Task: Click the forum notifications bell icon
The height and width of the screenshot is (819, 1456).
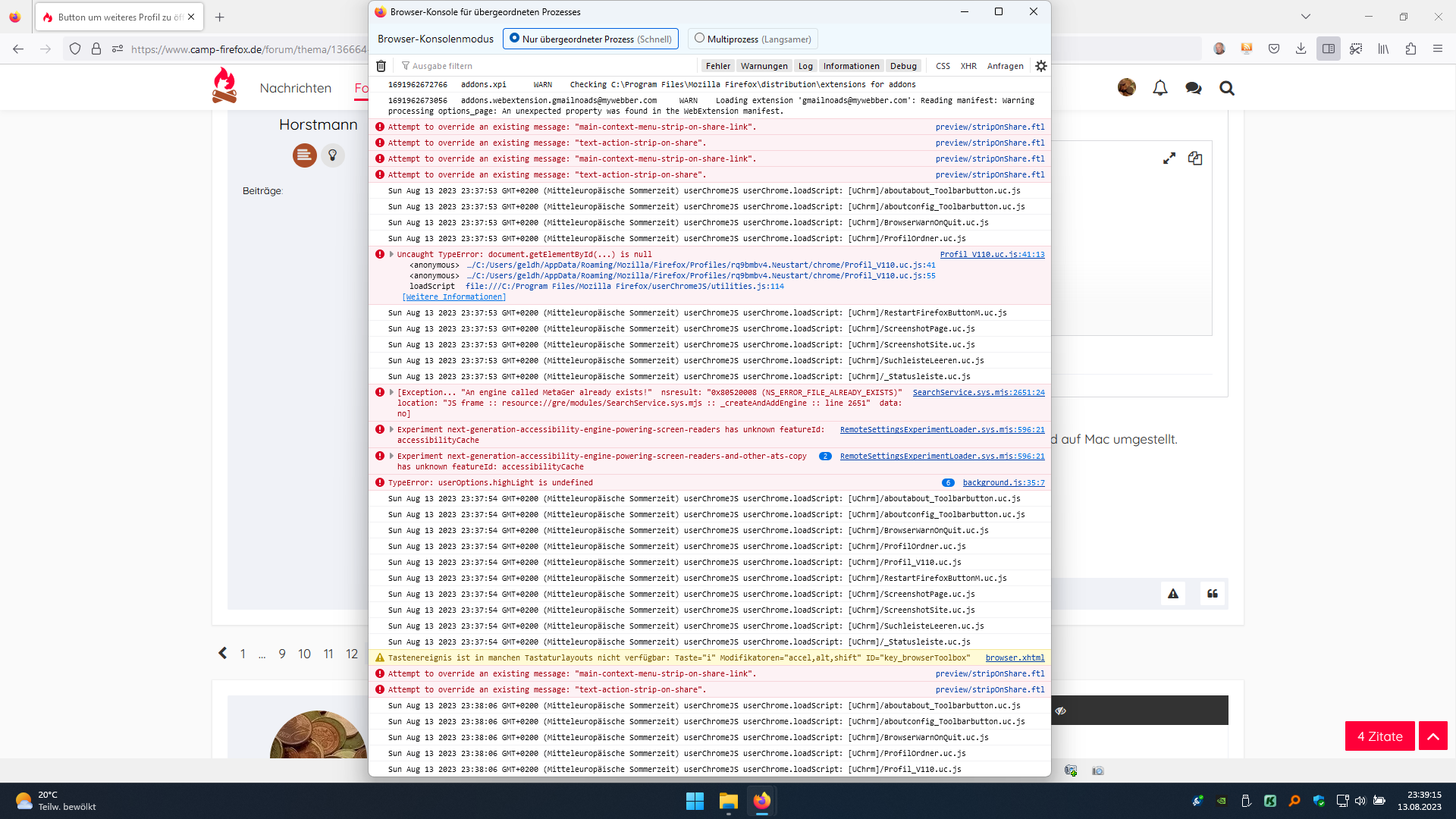Action: click(x=1159, y=88)
